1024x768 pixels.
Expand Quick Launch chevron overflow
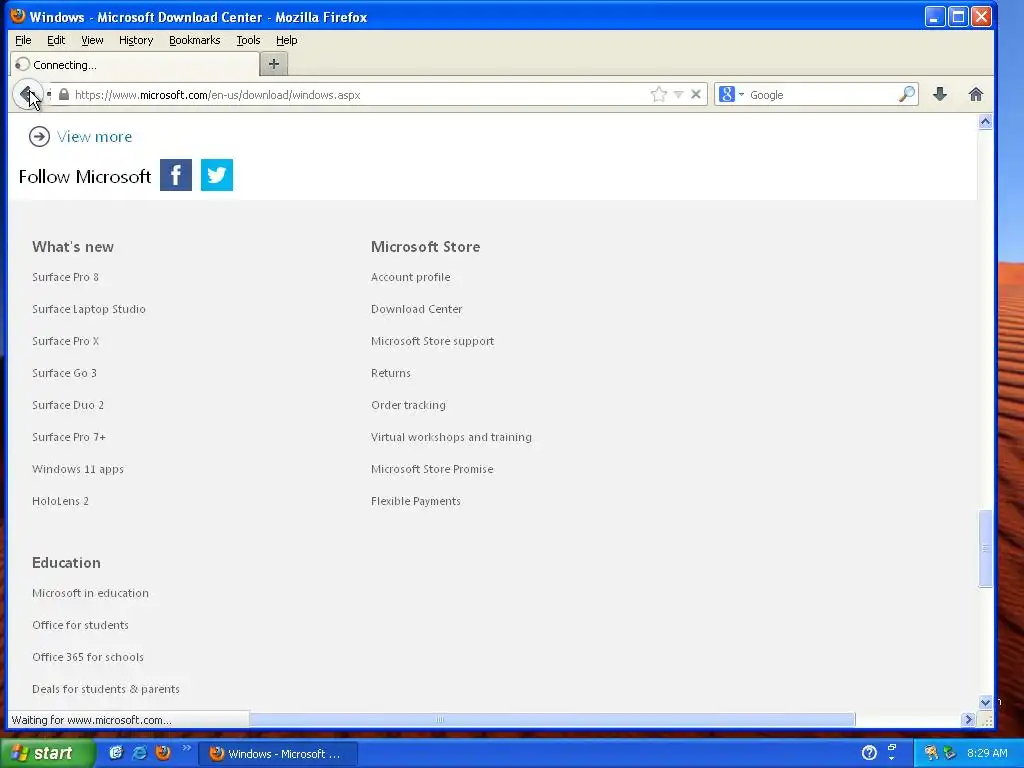[187, 748]
